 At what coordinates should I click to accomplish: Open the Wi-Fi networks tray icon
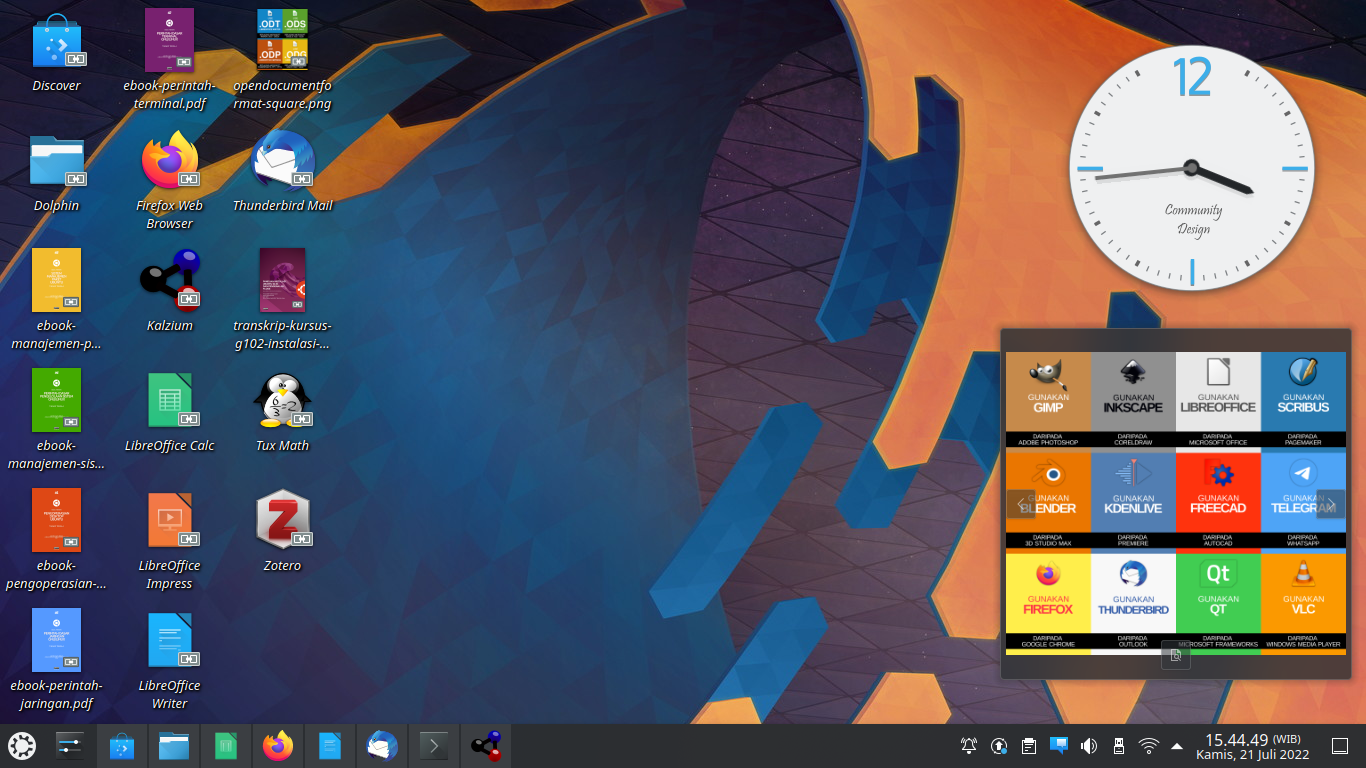[x=1149, y=745]
